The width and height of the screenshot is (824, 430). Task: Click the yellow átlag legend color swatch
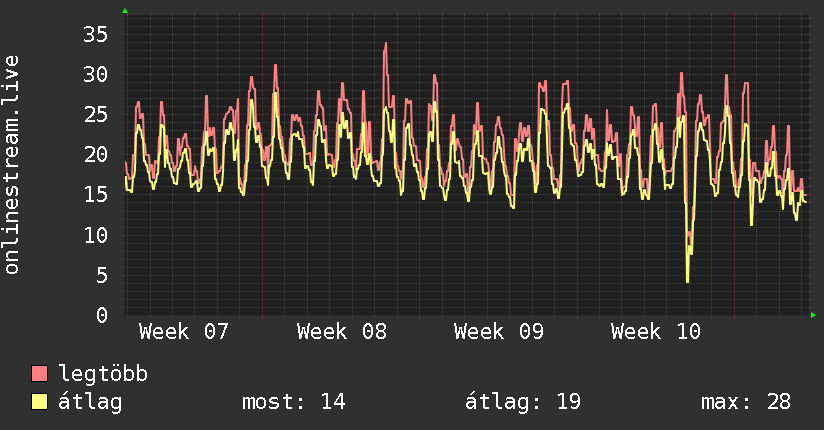(x=39, y=402)
